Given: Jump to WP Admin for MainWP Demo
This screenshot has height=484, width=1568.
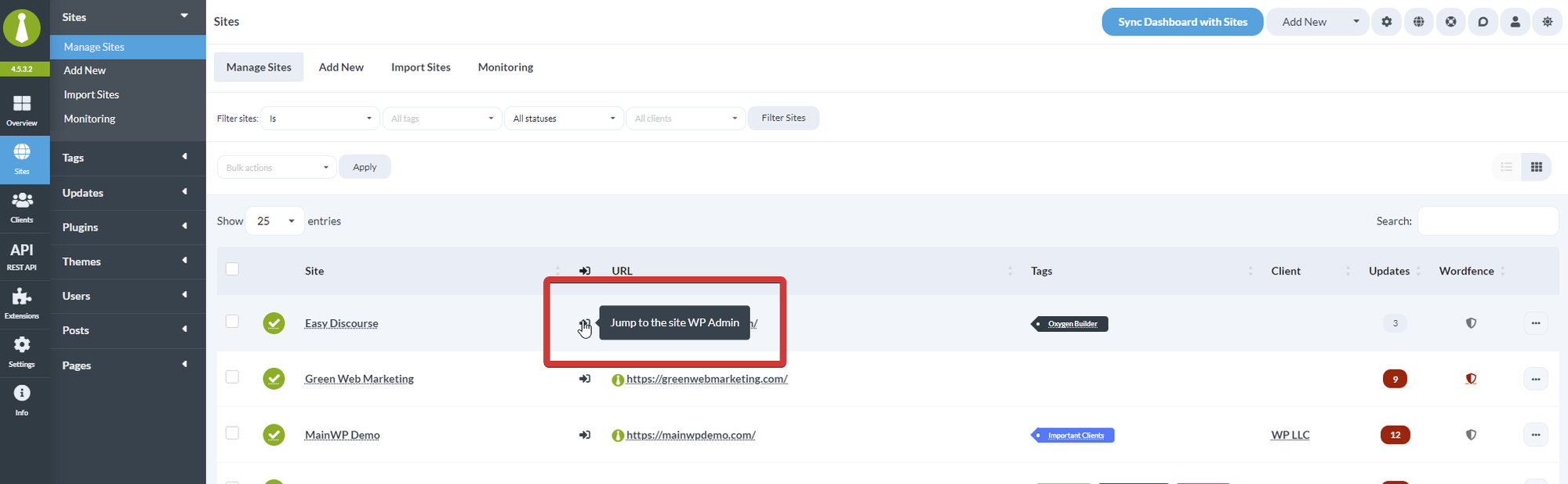Looking at the screenshot, I should 585,435.
